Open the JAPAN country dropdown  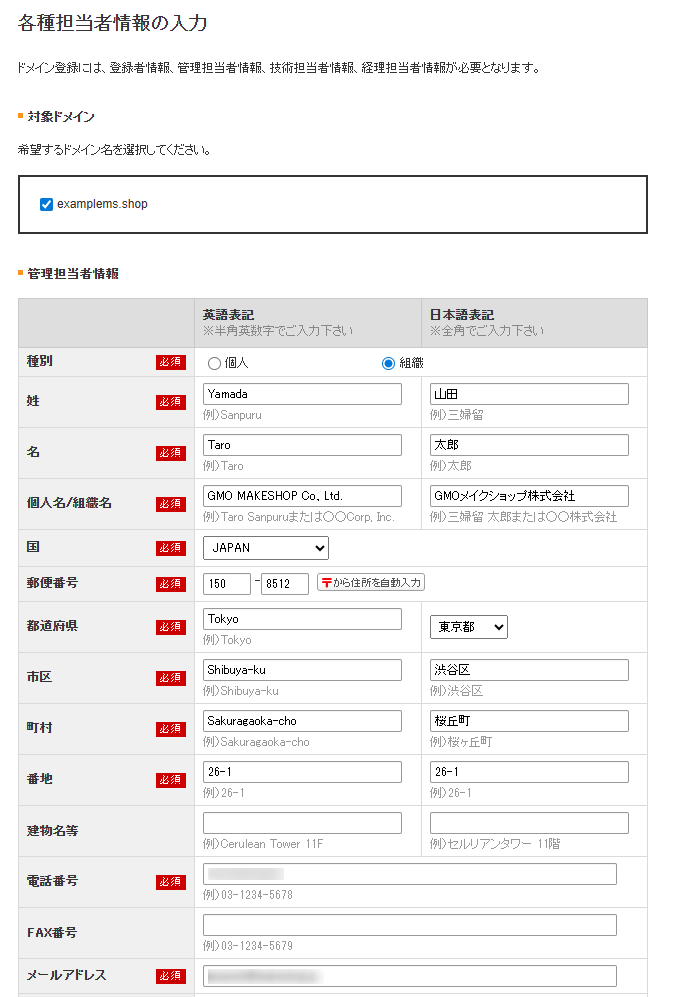(266, 548)
